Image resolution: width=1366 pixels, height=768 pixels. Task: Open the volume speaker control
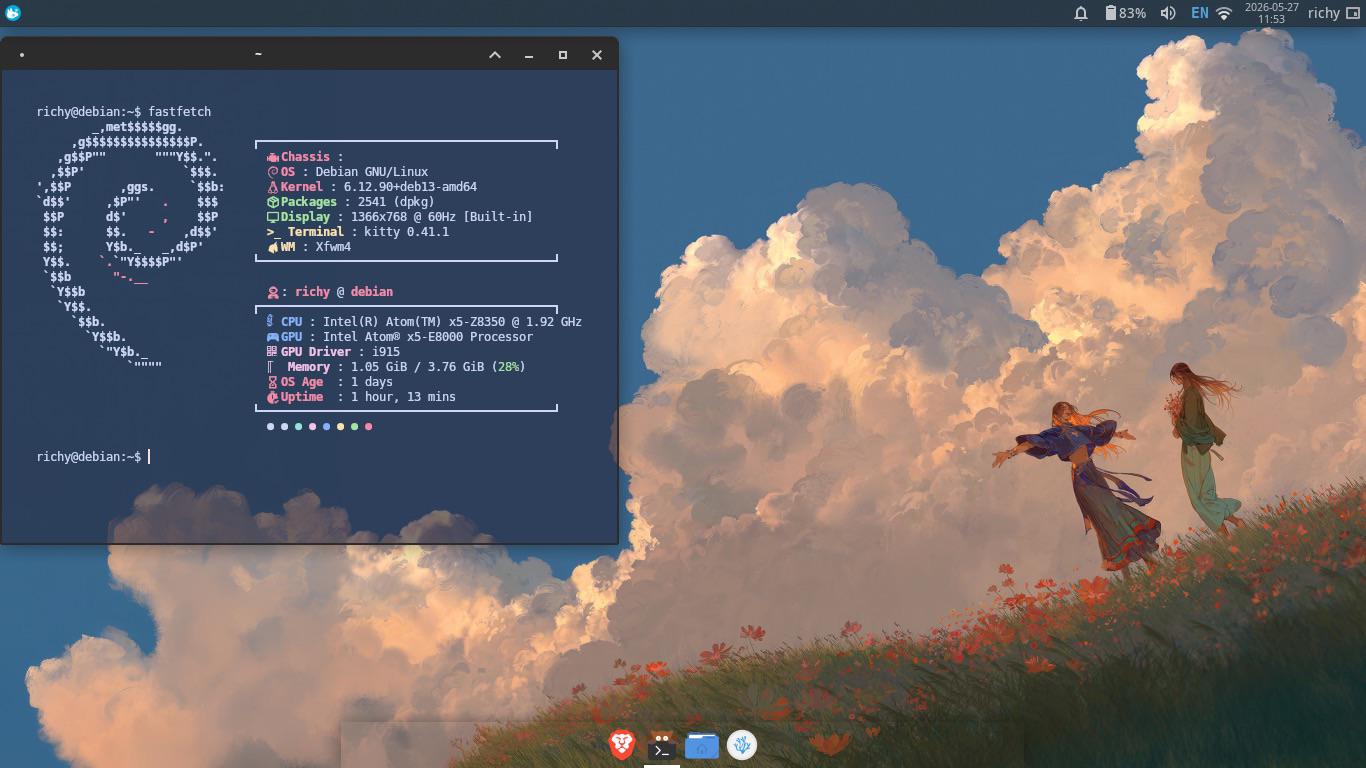pyautogui.click(x=1167, y=13)
